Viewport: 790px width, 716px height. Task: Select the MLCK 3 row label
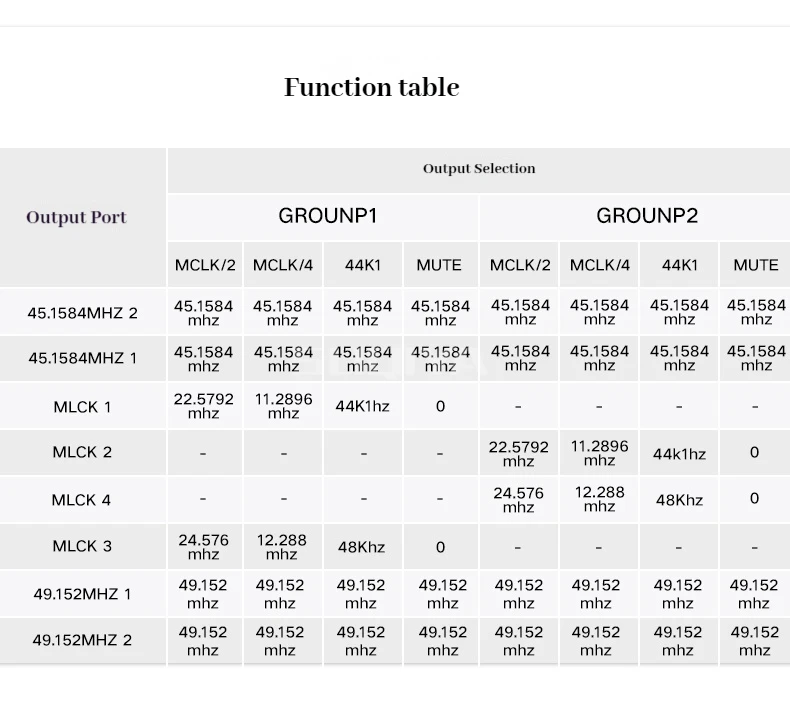click(82, 546)
